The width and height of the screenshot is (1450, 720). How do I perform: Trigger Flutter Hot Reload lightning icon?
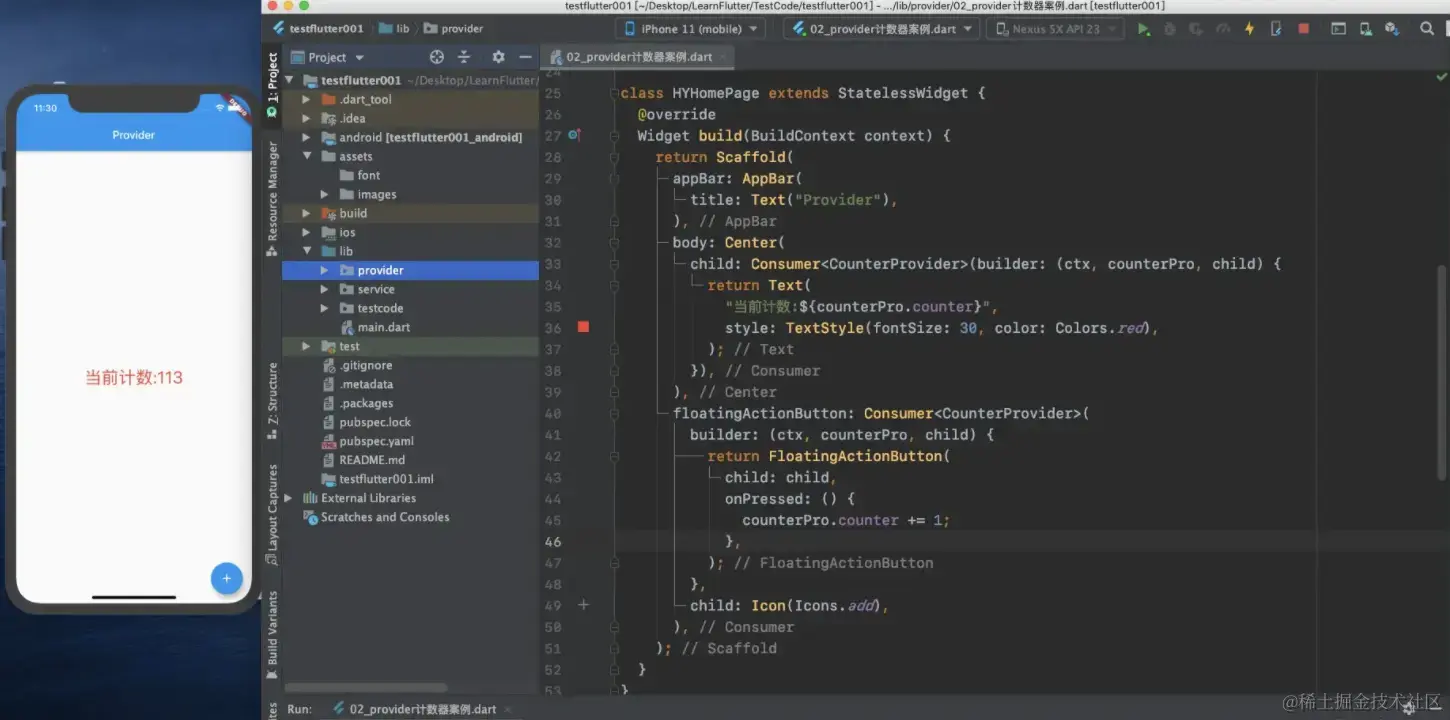[x=1249, y=29]
